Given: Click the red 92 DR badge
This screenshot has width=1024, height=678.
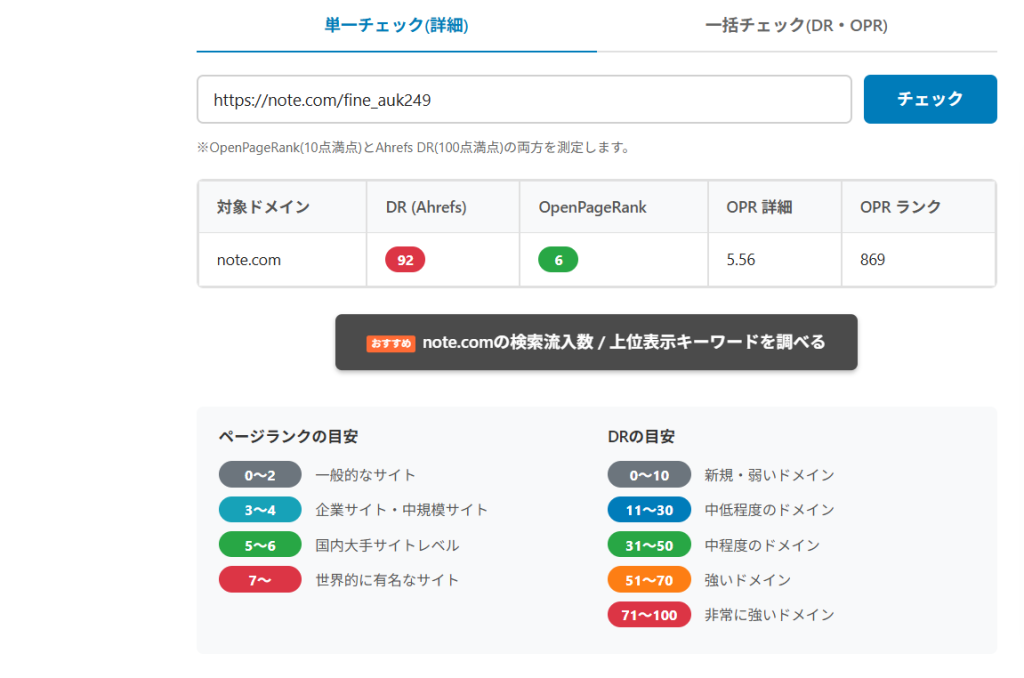Looking at the screenshot, I should tap(405, 260).
